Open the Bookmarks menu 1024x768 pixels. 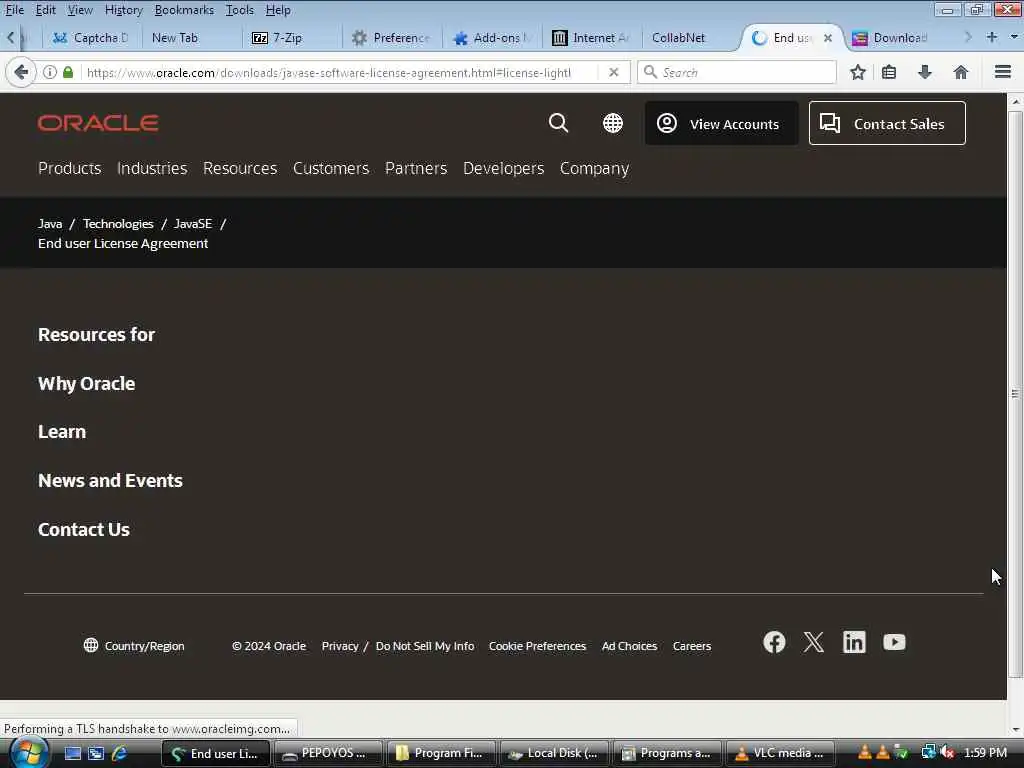(184, 10)
